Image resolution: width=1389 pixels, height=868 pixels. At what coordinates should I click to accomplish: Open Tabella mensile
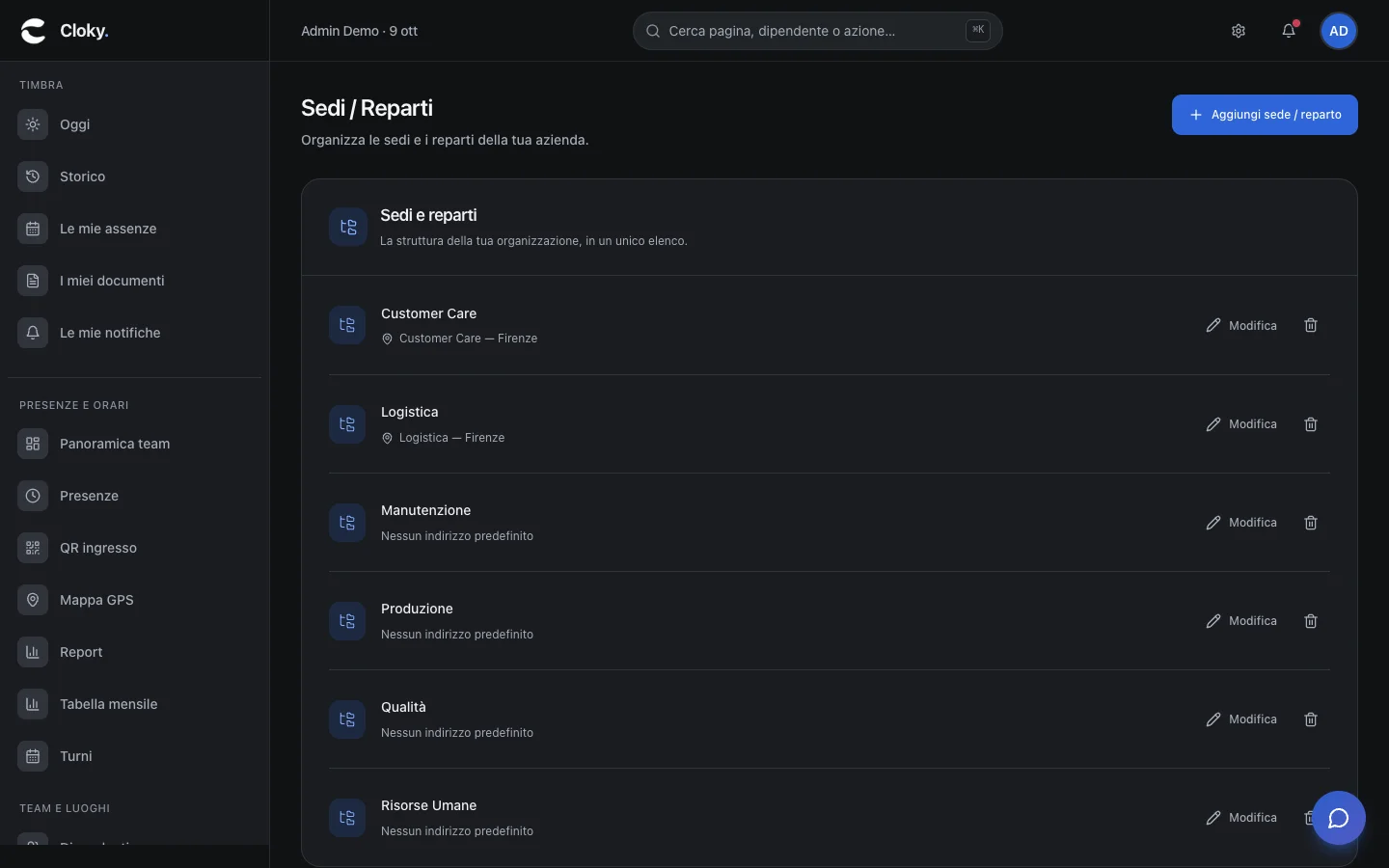click(x=134, y=704)
